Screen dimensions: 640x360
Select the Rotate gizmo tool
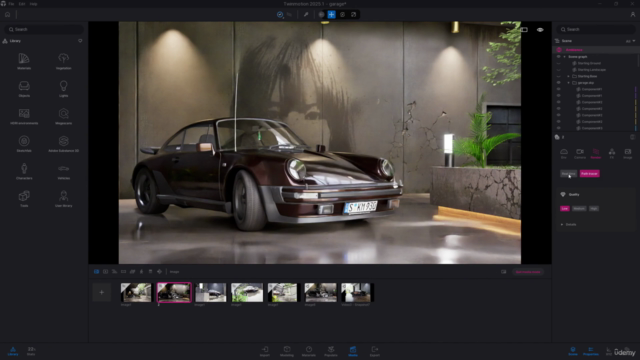pos(342,15)
